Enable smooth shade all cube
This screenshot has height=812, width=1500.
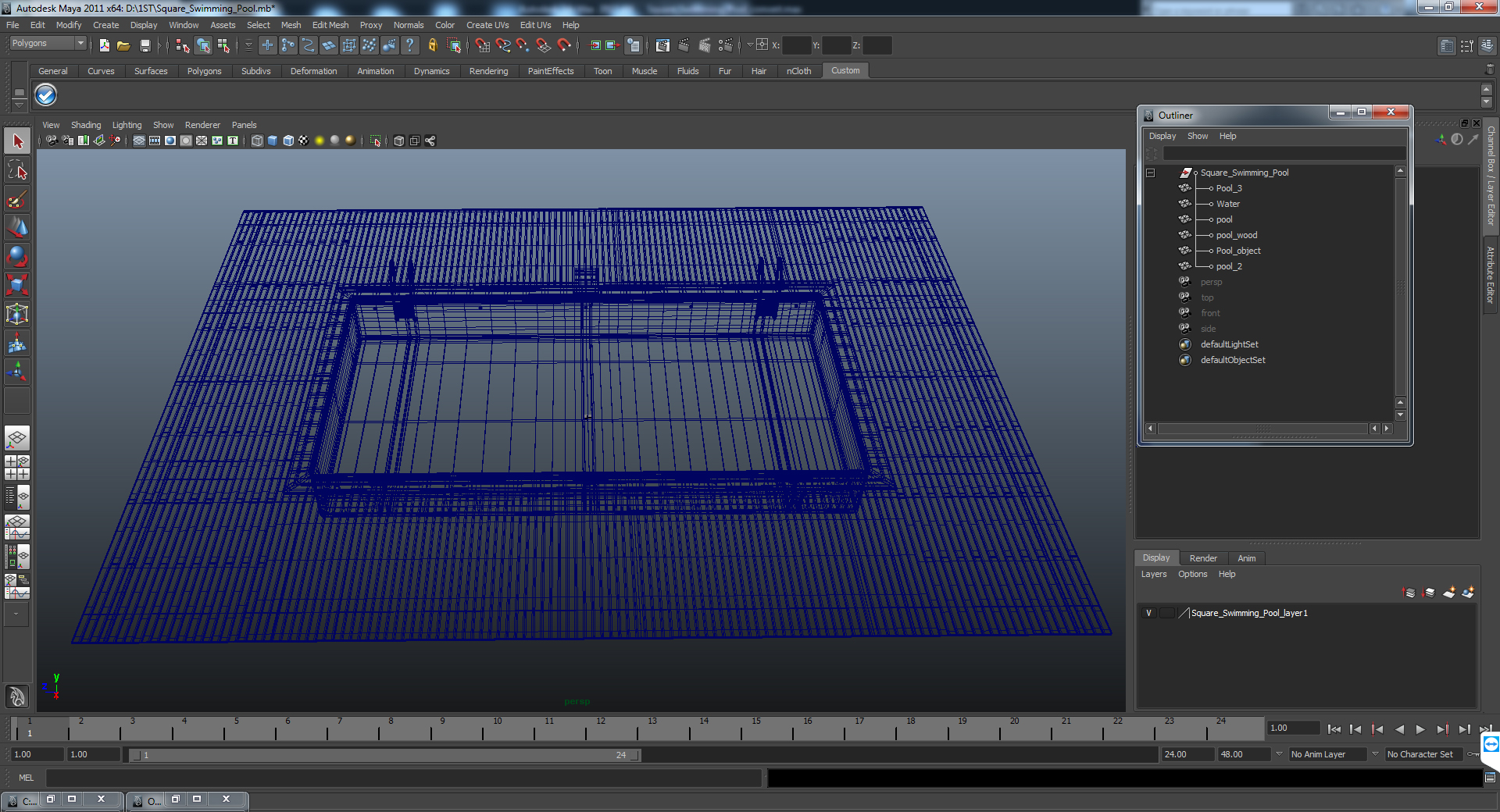pyautogui.click(x=273, y=141)
